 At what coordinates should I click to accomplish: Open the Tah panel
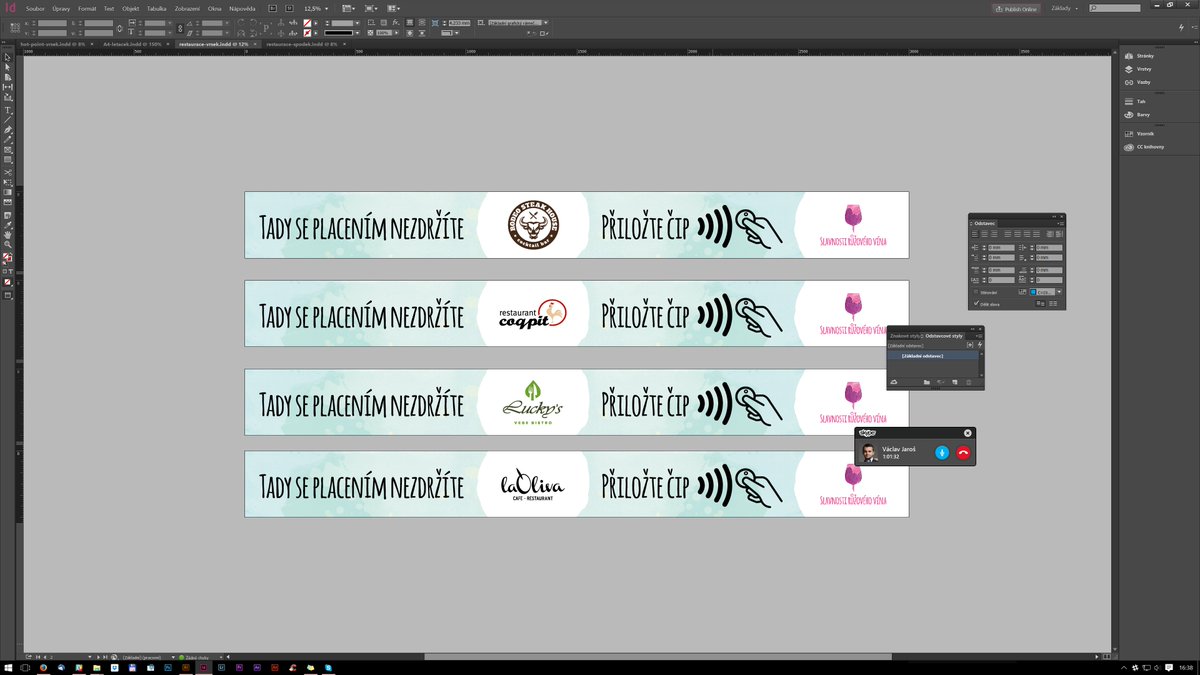(x=1137, y=102)
